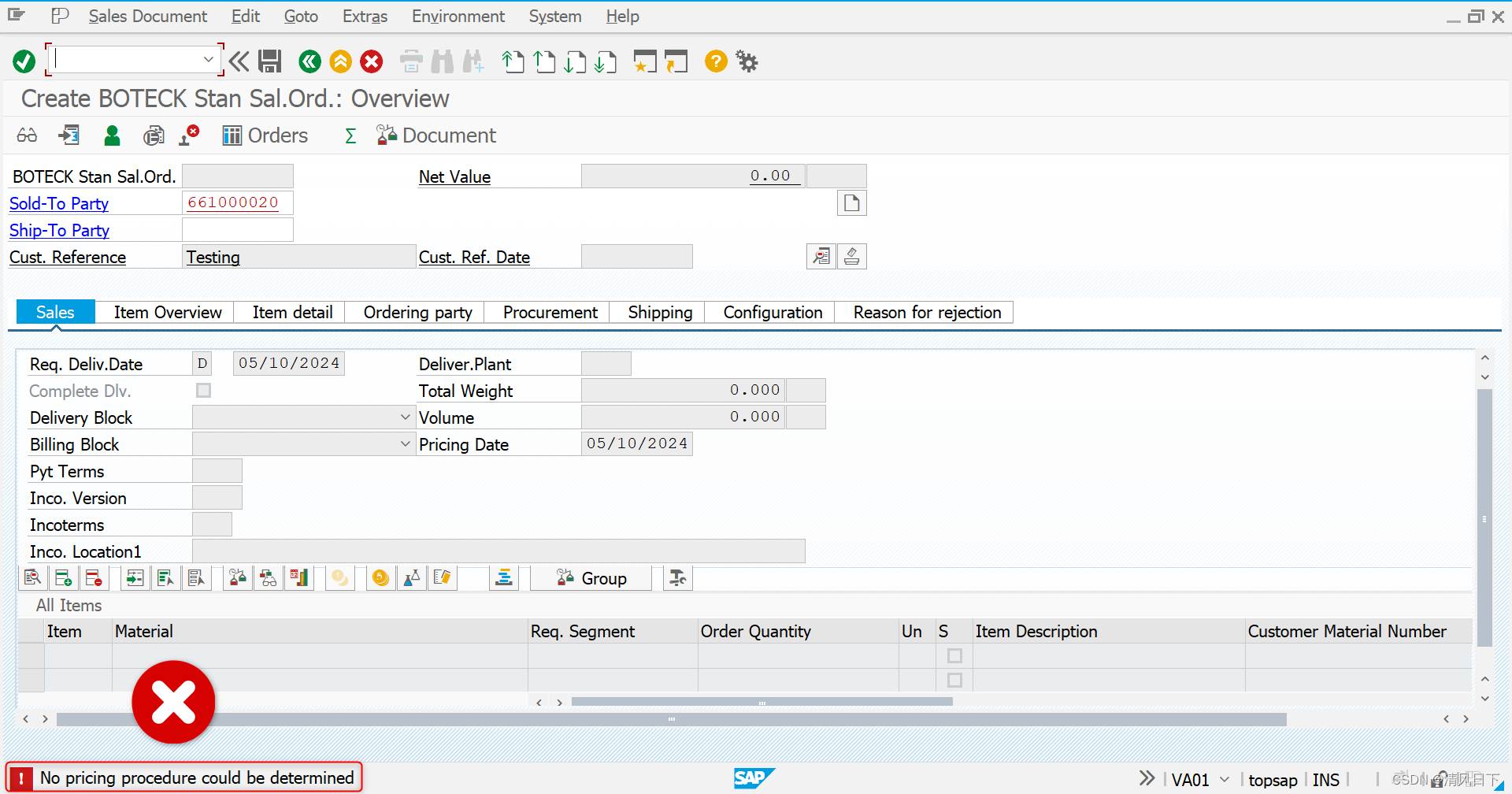Switch to the Procurement tab
This screenshot has height=794, width=1512.
(x=550, y=312)
